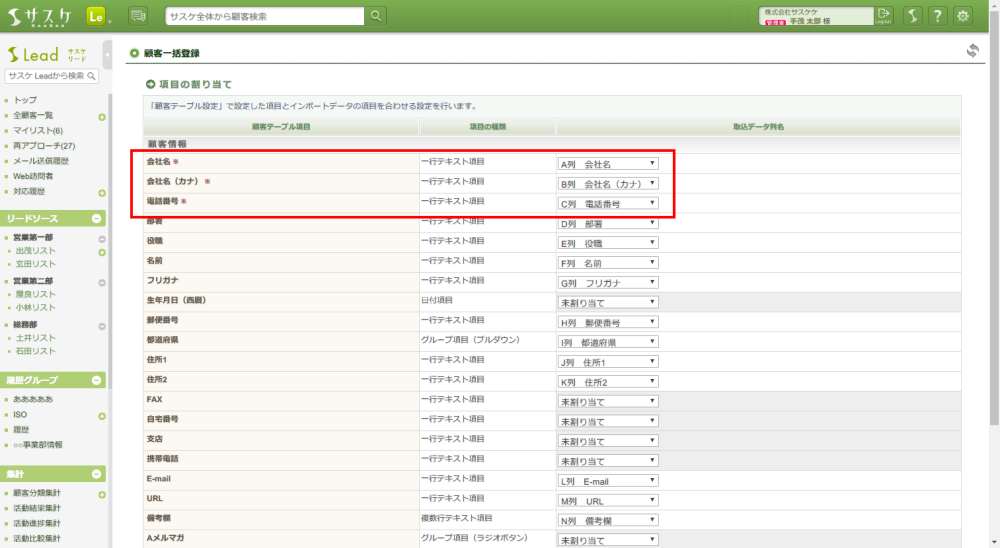Open the help question mark icon
Viewport: 1000px width, 548px height.
pyautogui.click(x=938, y=15)
